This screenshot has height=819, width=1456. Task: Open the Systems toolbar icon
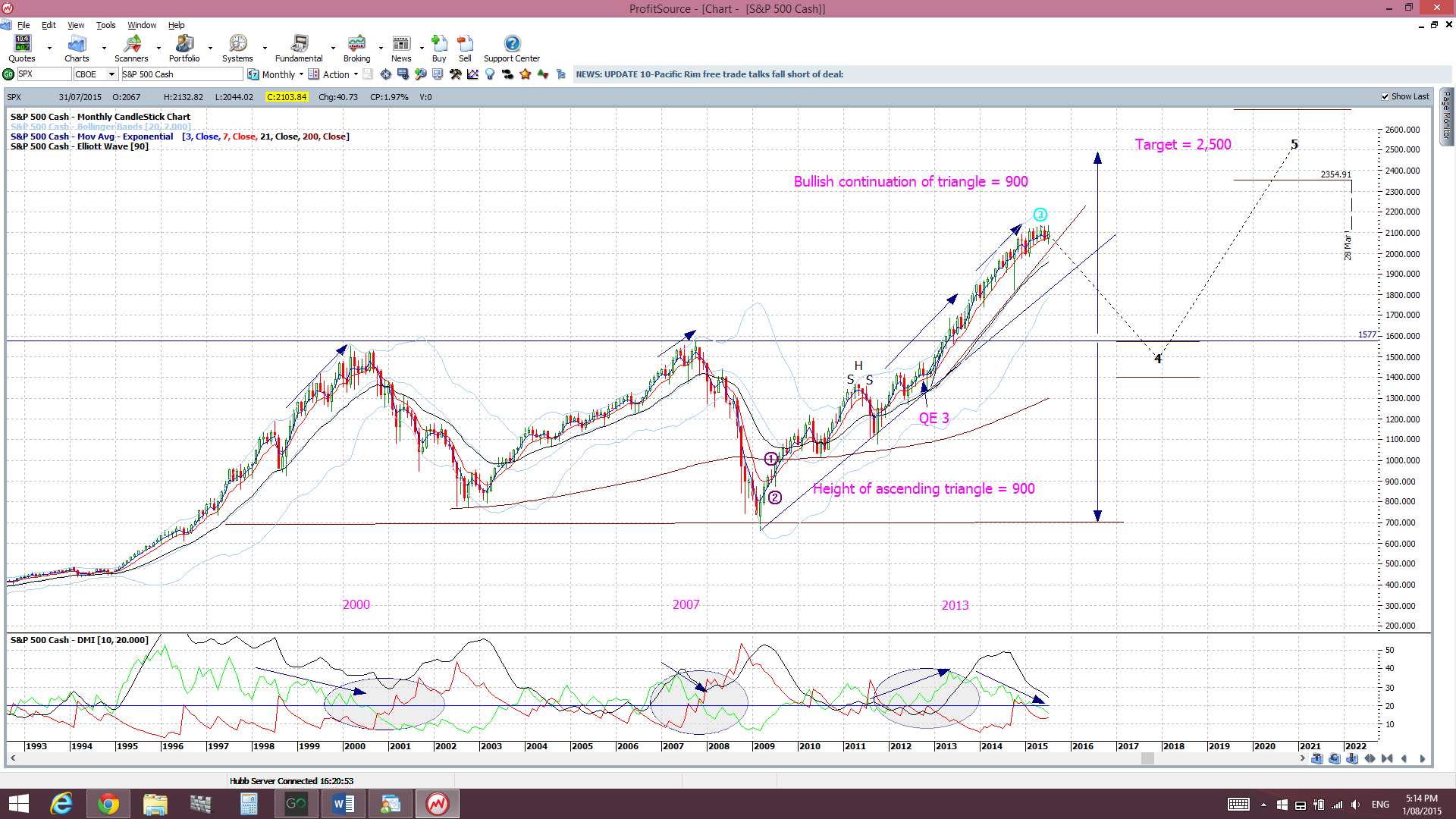point(237,49)
